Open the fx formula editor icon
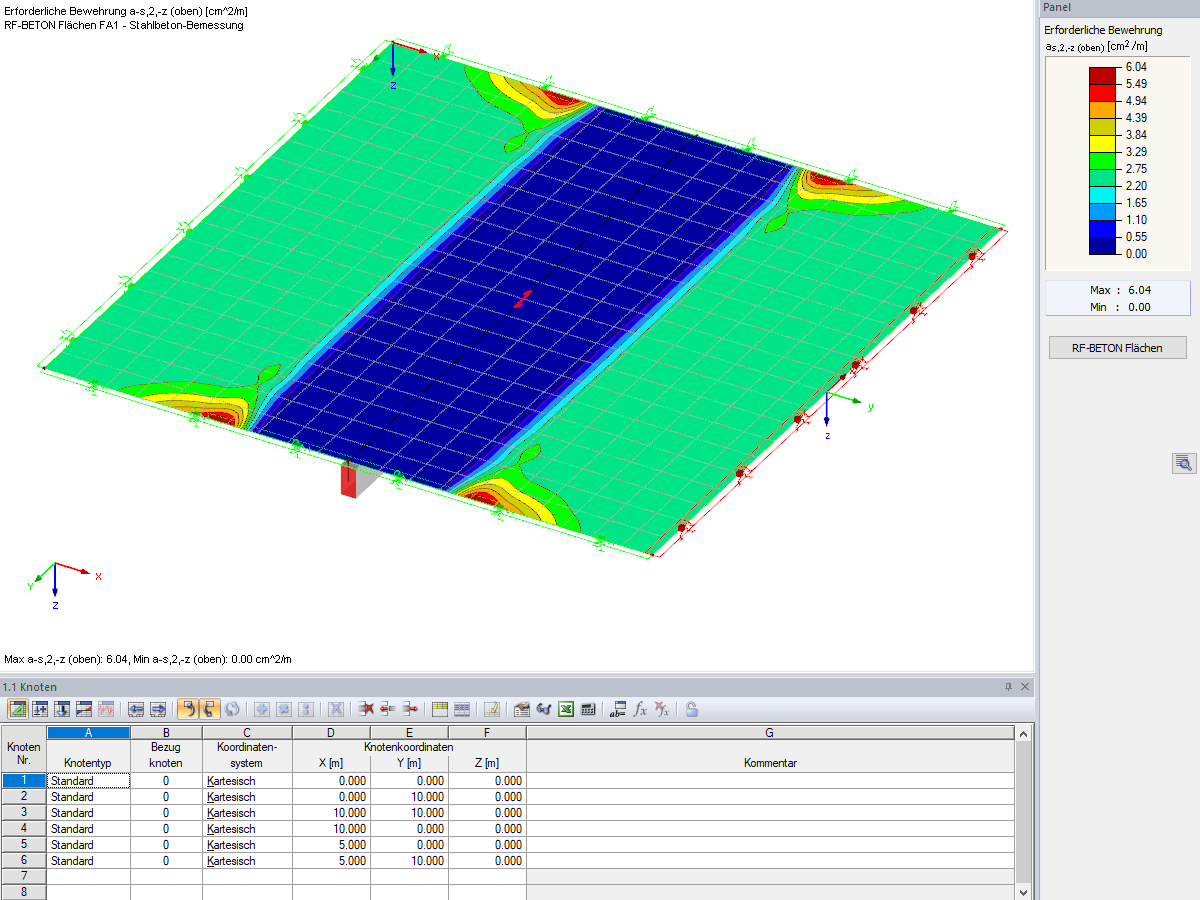This screenshot has height=900, width=1200. pyautogui.click(x=640, y=709)
